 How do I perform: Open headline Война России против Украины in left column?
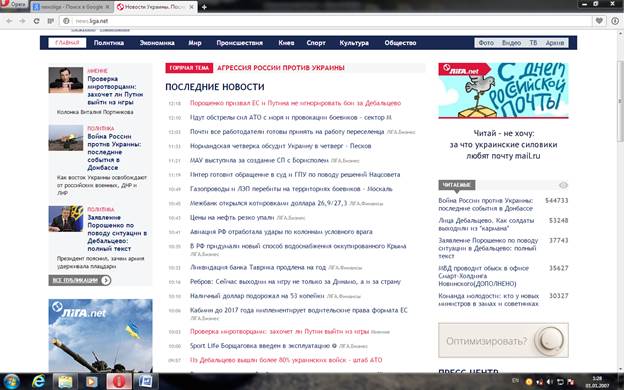(x=114, y=152)
